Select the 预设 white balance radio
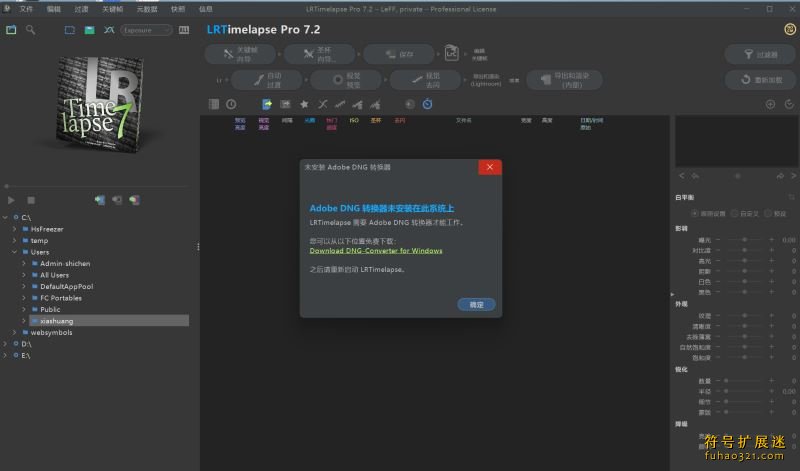800x471 pixels. [x=767, y=213]
